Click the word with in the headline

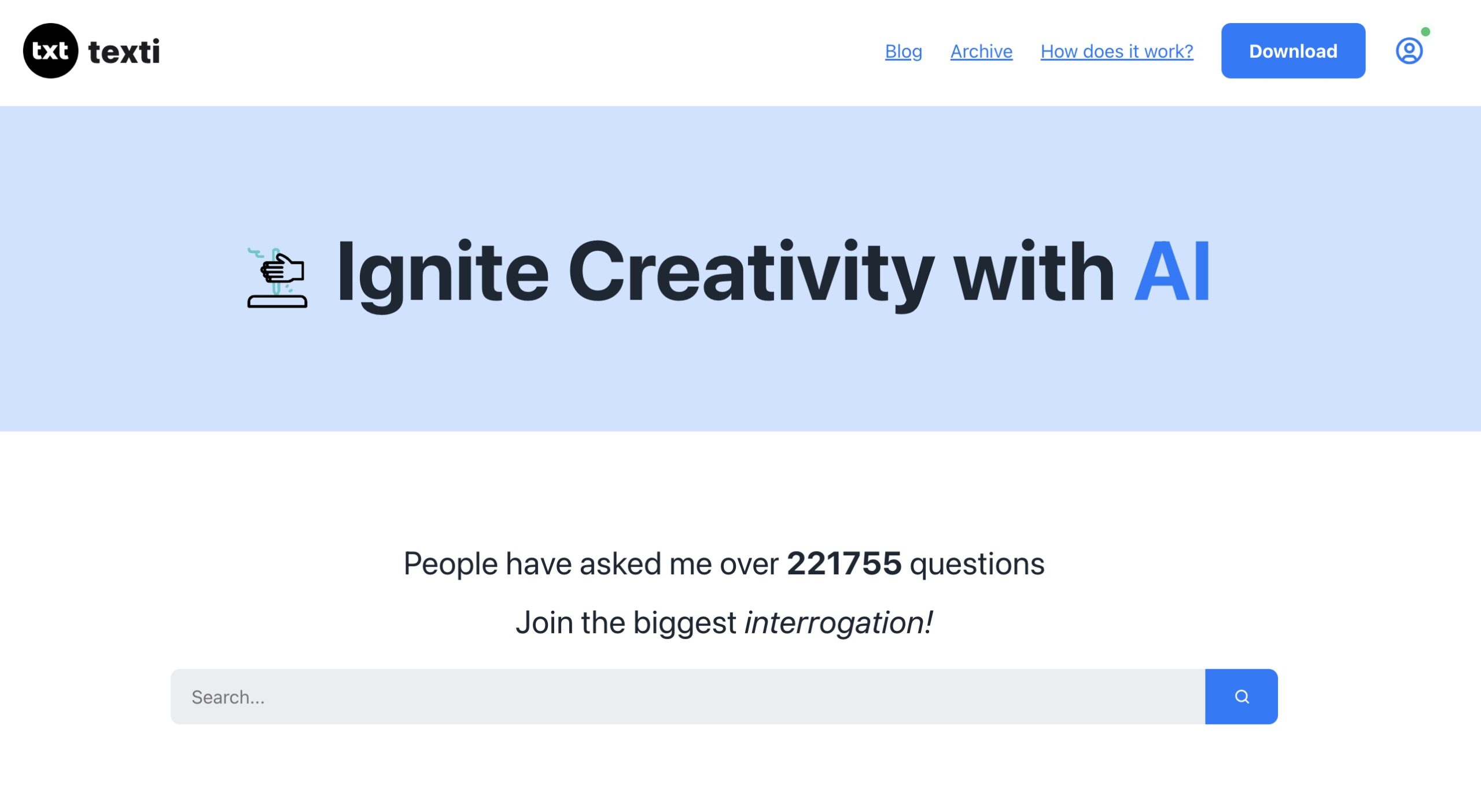[x=1033, y=272]
